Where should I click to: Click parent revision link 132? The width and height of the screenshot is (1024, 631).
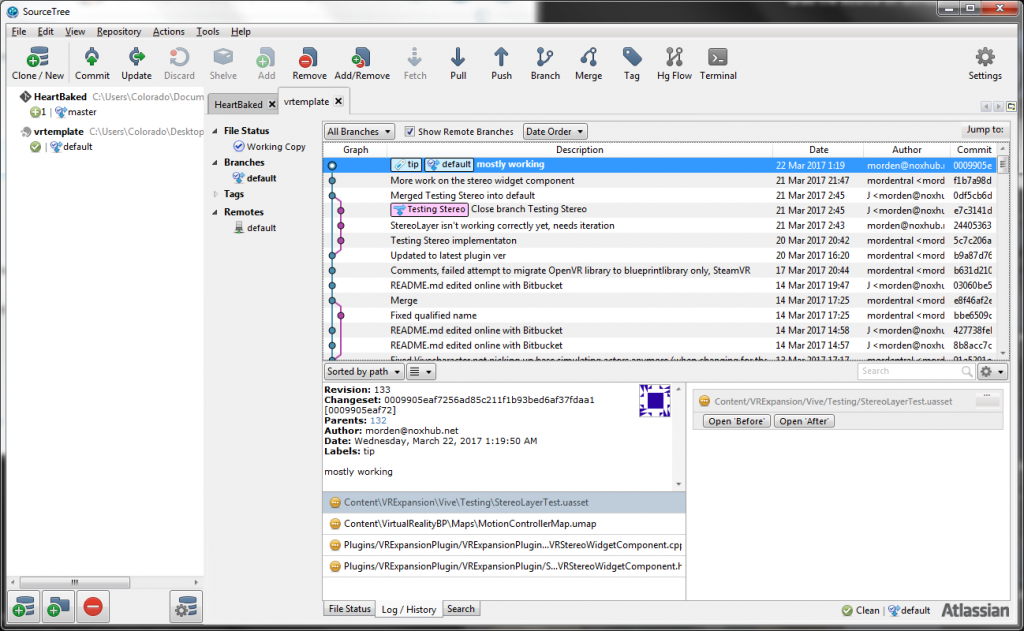378,421
